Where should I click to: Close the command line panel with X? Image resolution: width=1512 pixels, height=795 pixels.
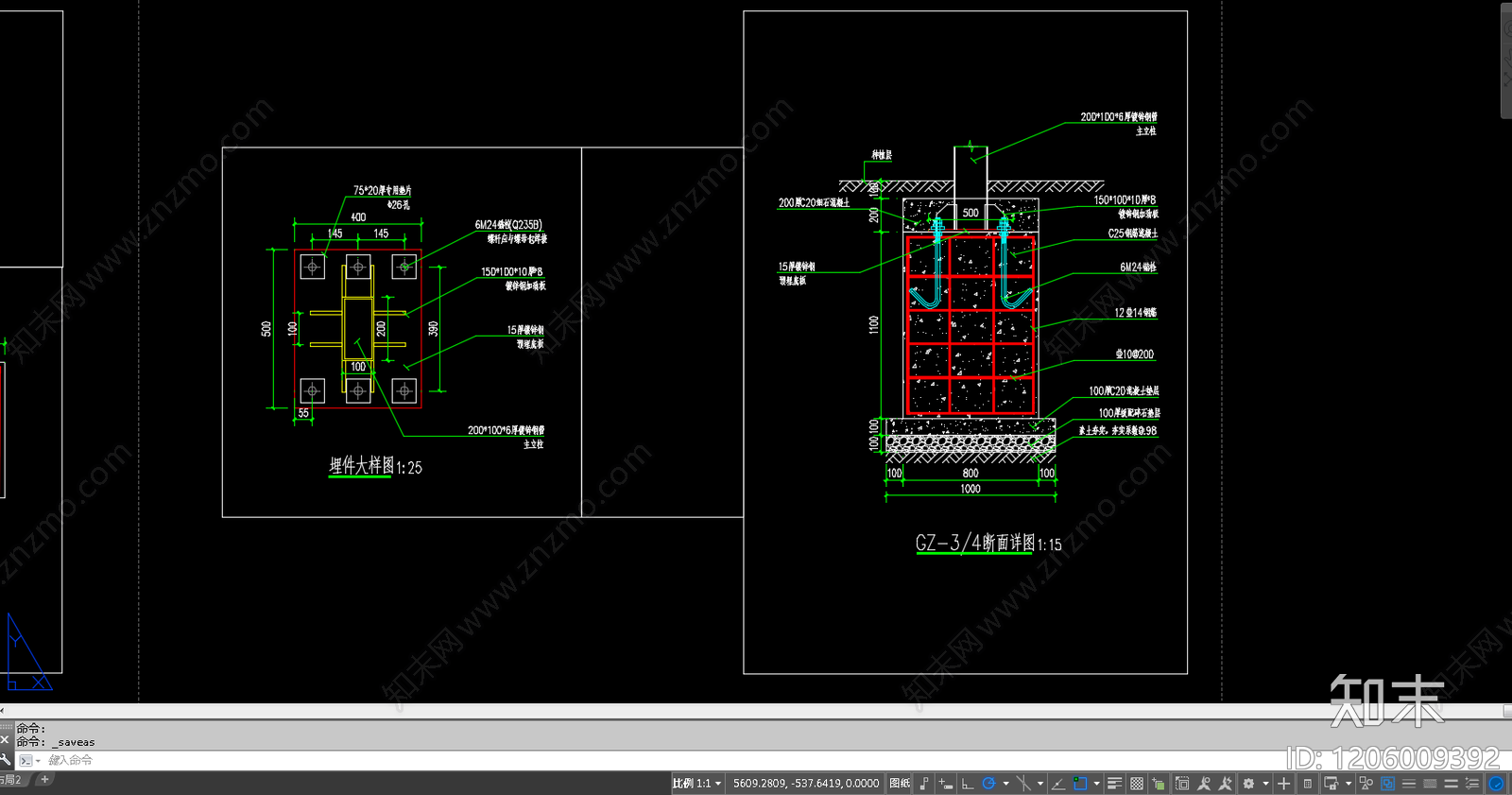[x=6, y=739]
